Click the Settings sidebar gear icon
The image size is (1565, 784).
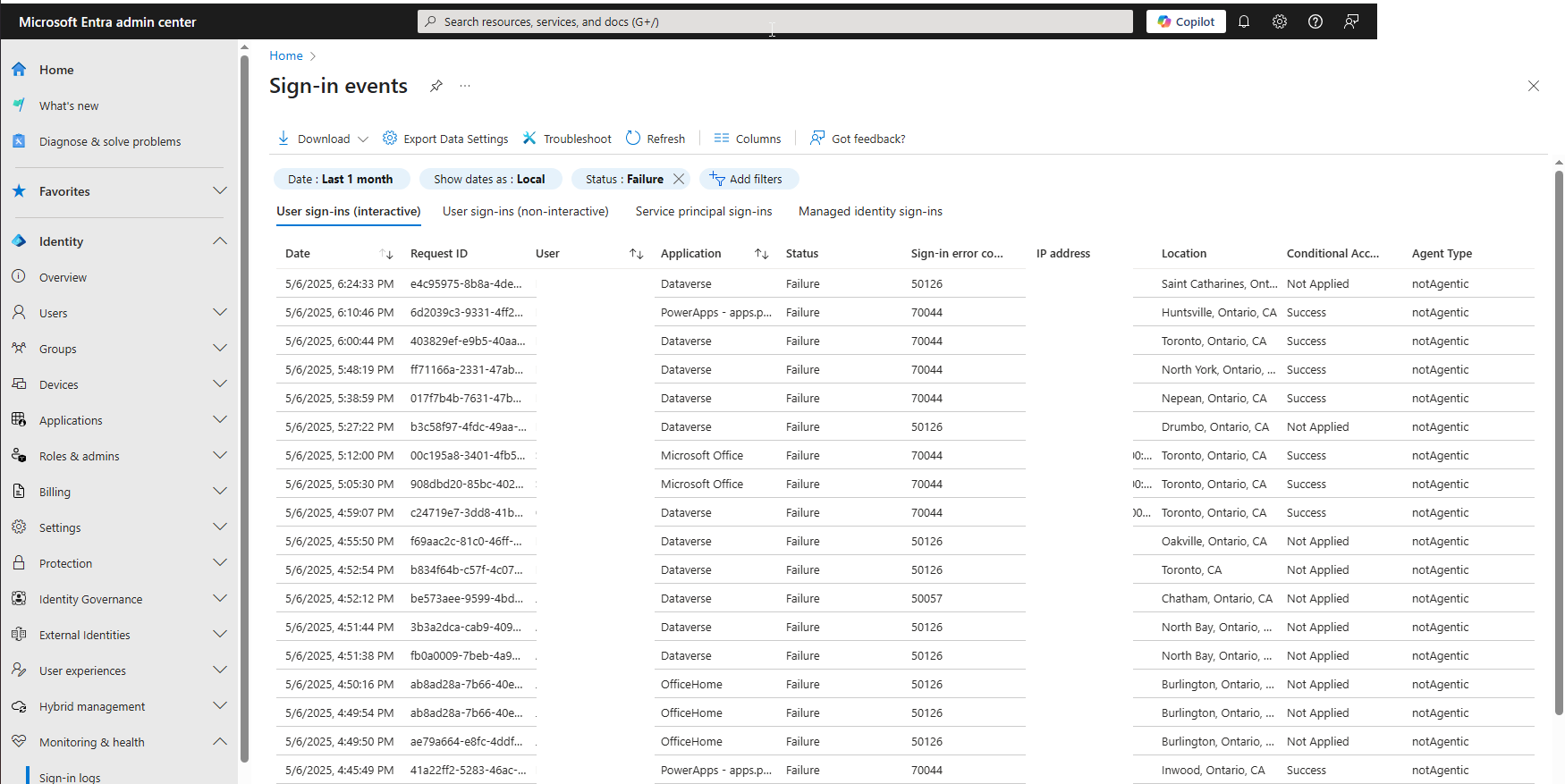pos(19,527)
